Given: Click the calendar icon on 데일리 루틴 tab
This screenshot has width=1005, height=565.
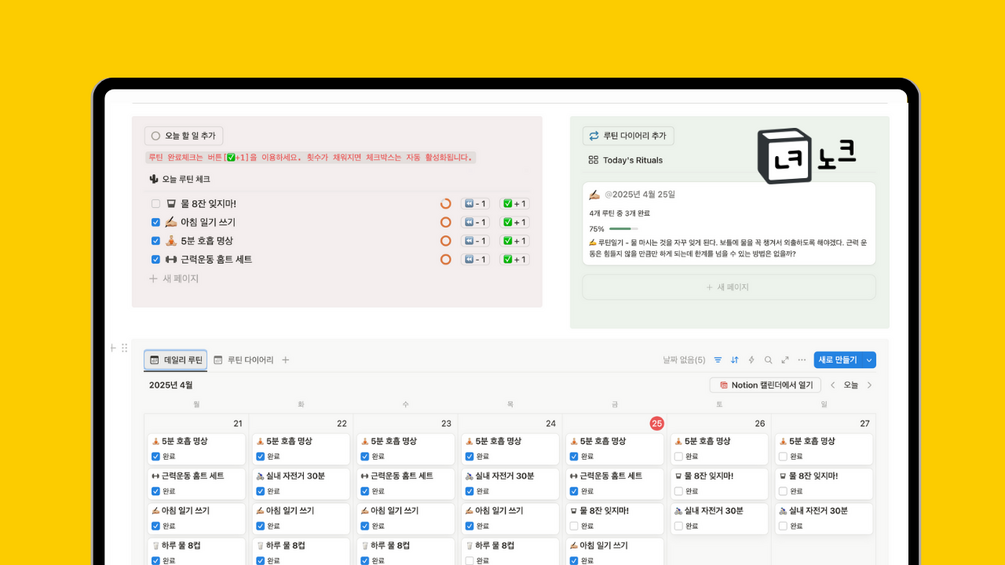Looking at the screenshot, I should coord(154,360).
